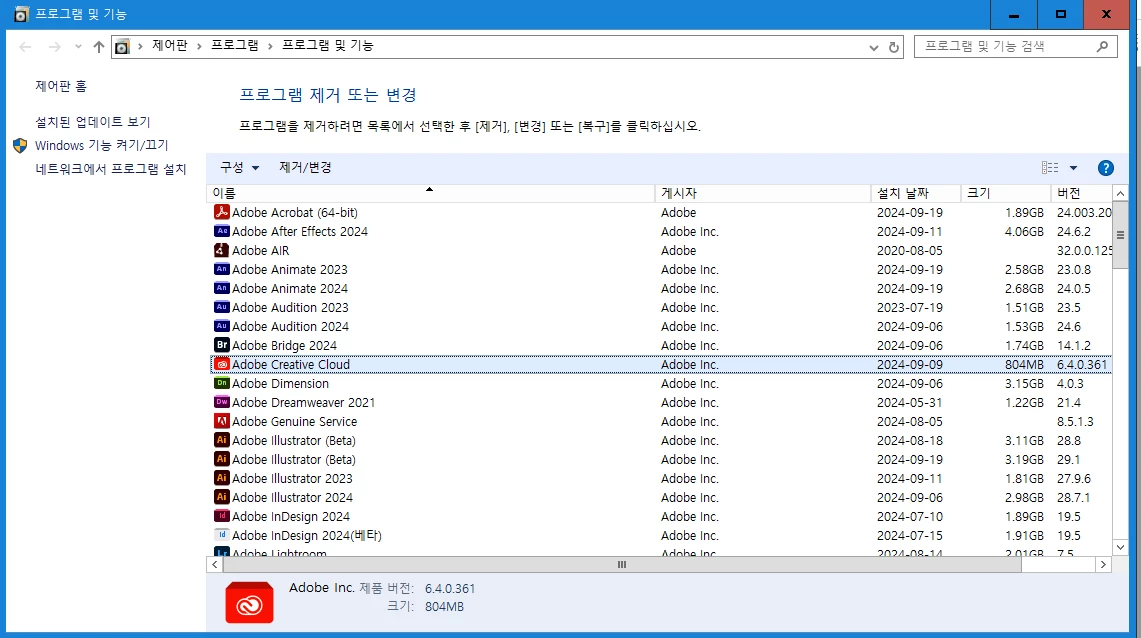This screenshot has height=638, width=1141.
Task: Open the address bar history dropdown
Action: [873, 47]
